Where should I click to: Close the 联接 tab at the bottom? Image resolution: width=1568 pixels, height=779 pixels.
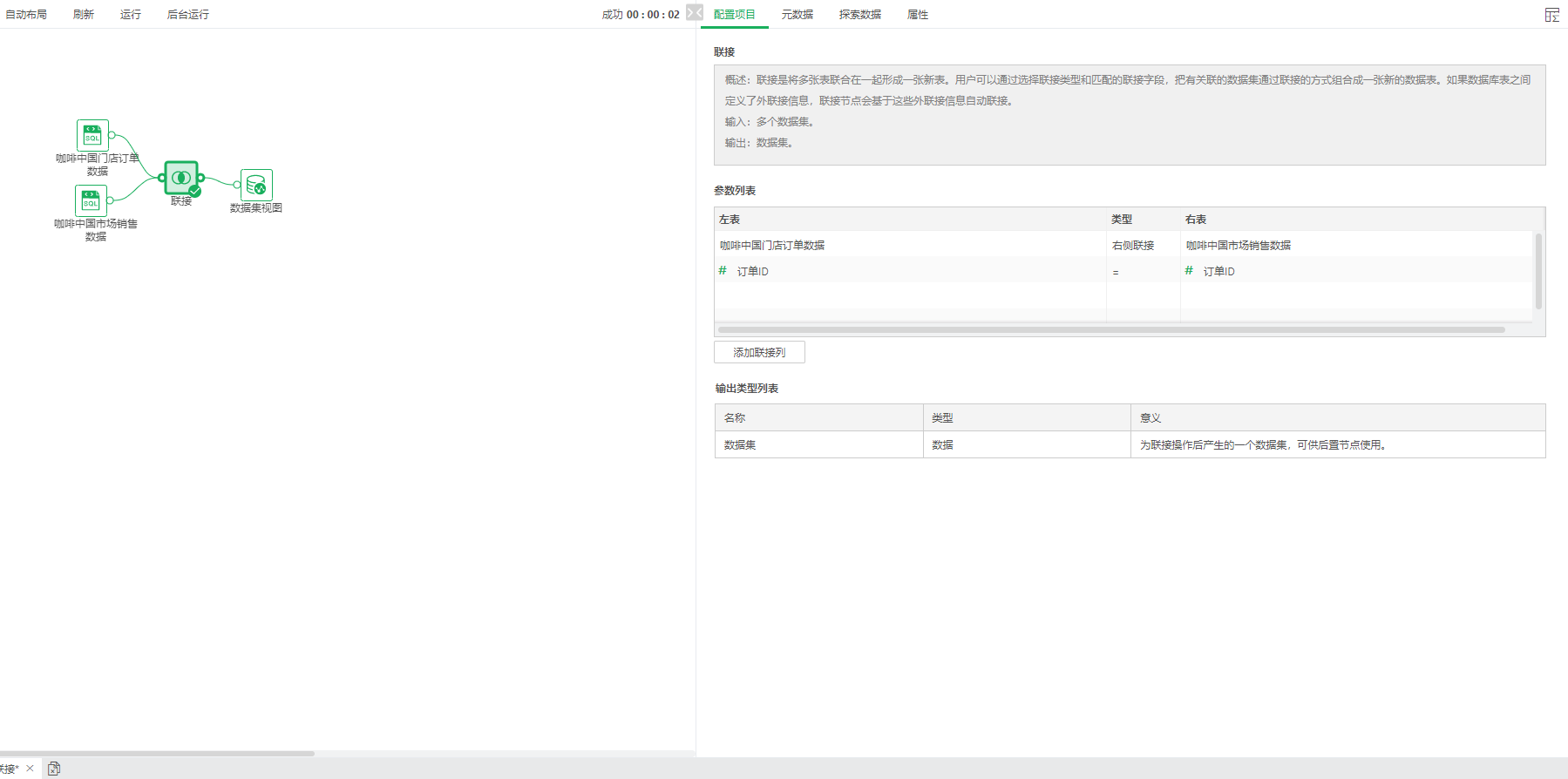(x=30, y=769)
